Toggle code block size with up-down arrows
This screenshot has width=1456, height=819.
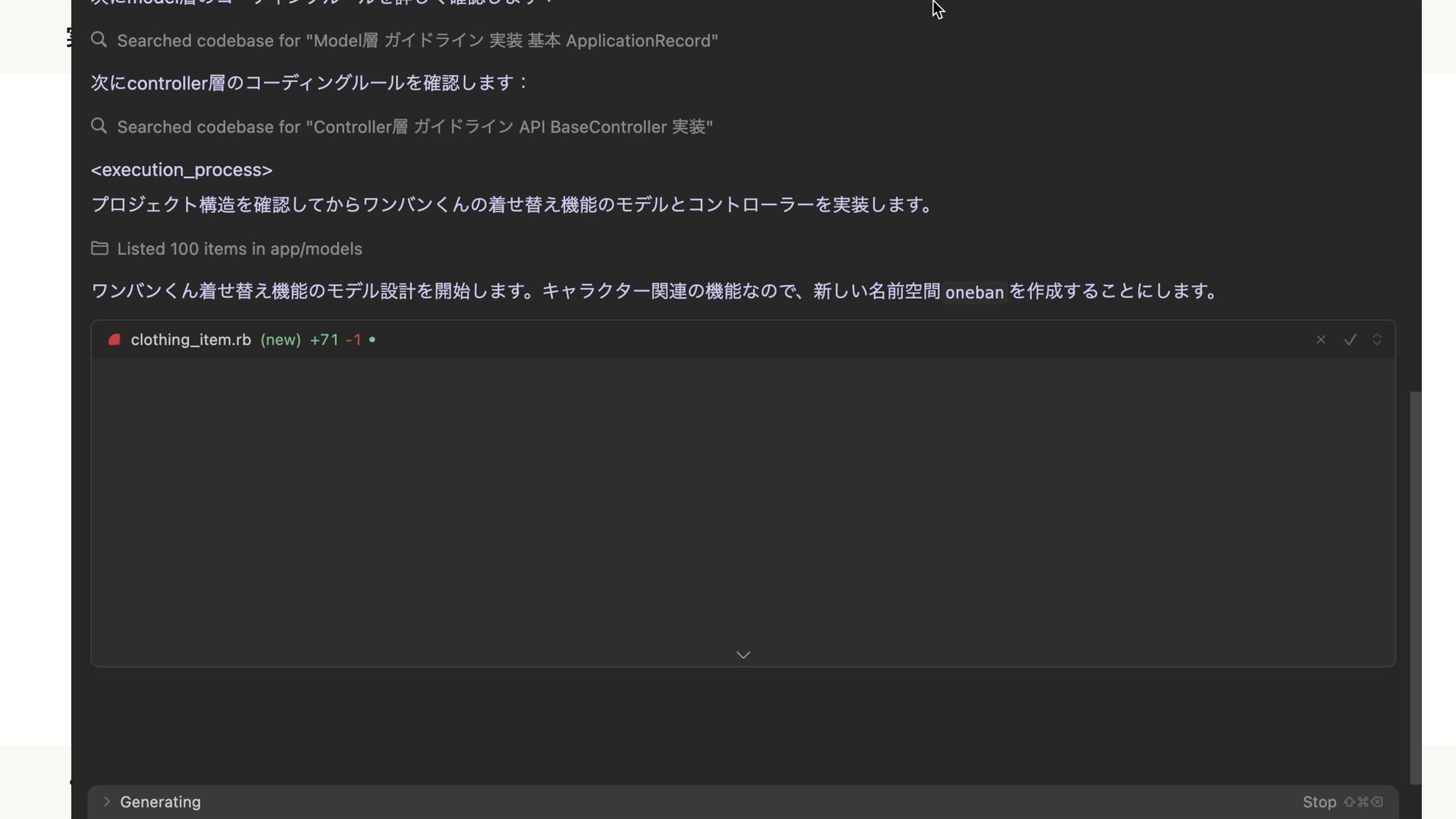[1377, 340]
